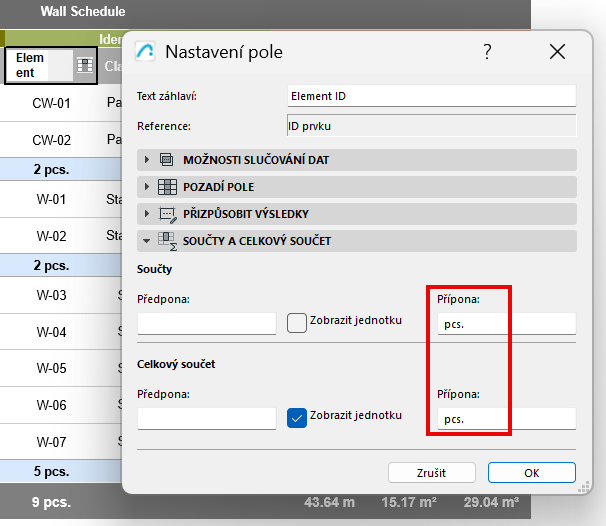The width and height of the screenshot is (606, 526).
Task: Click the 5 pcs. subtotal row
Action: click(x=61, y=471)
